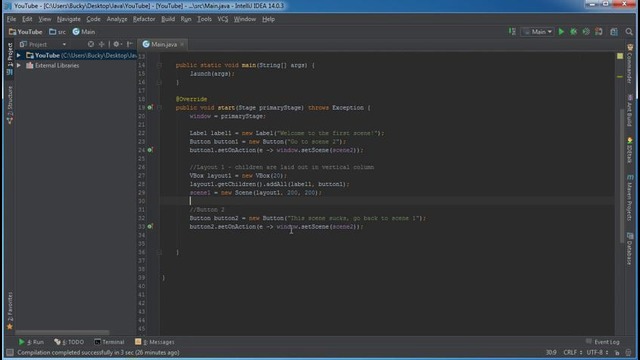Open the Terminal tool window

click(109, 342)
